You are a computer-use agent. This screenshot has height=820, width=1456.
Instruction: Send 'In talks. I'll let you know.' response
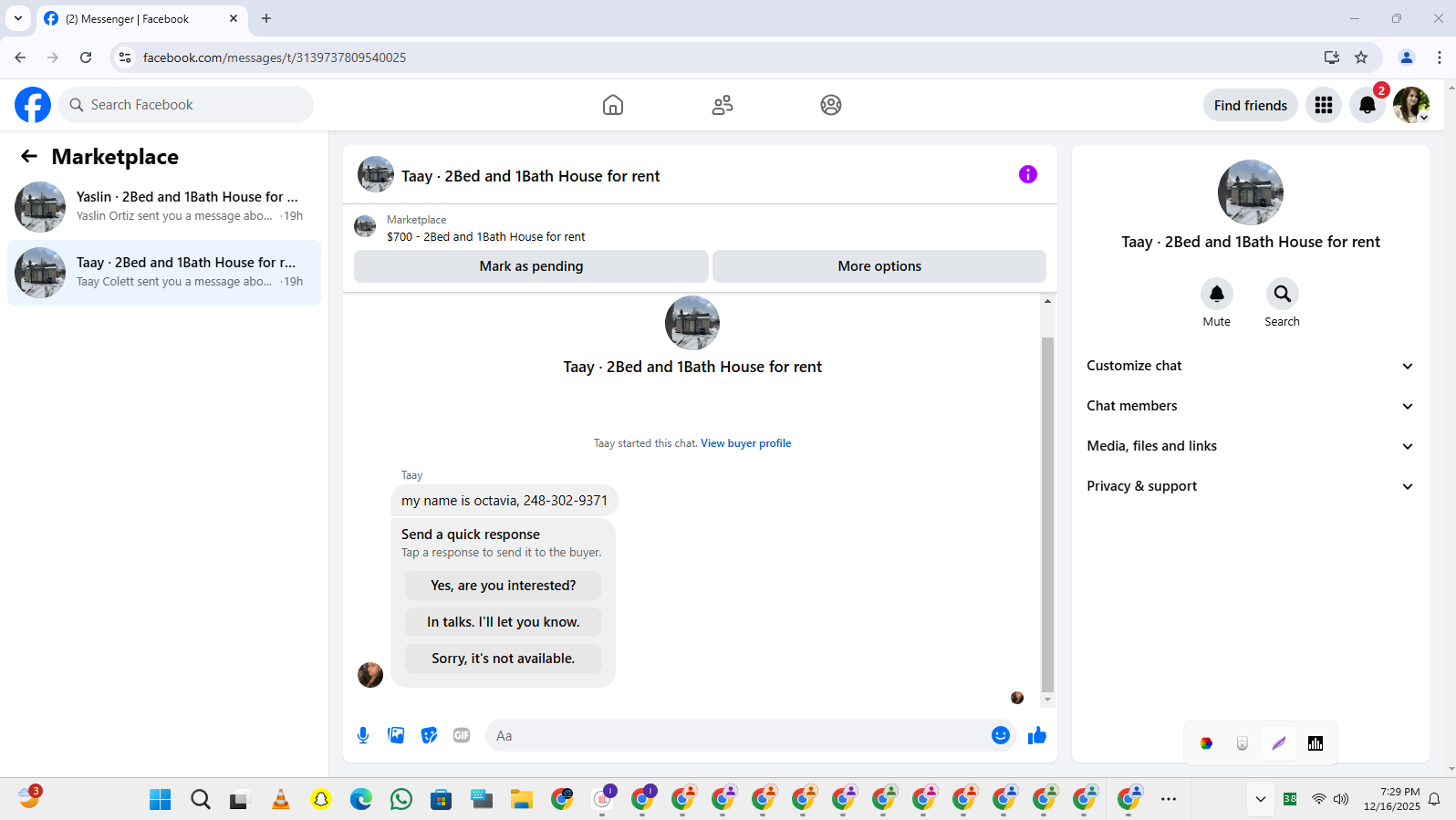(504, 622)
